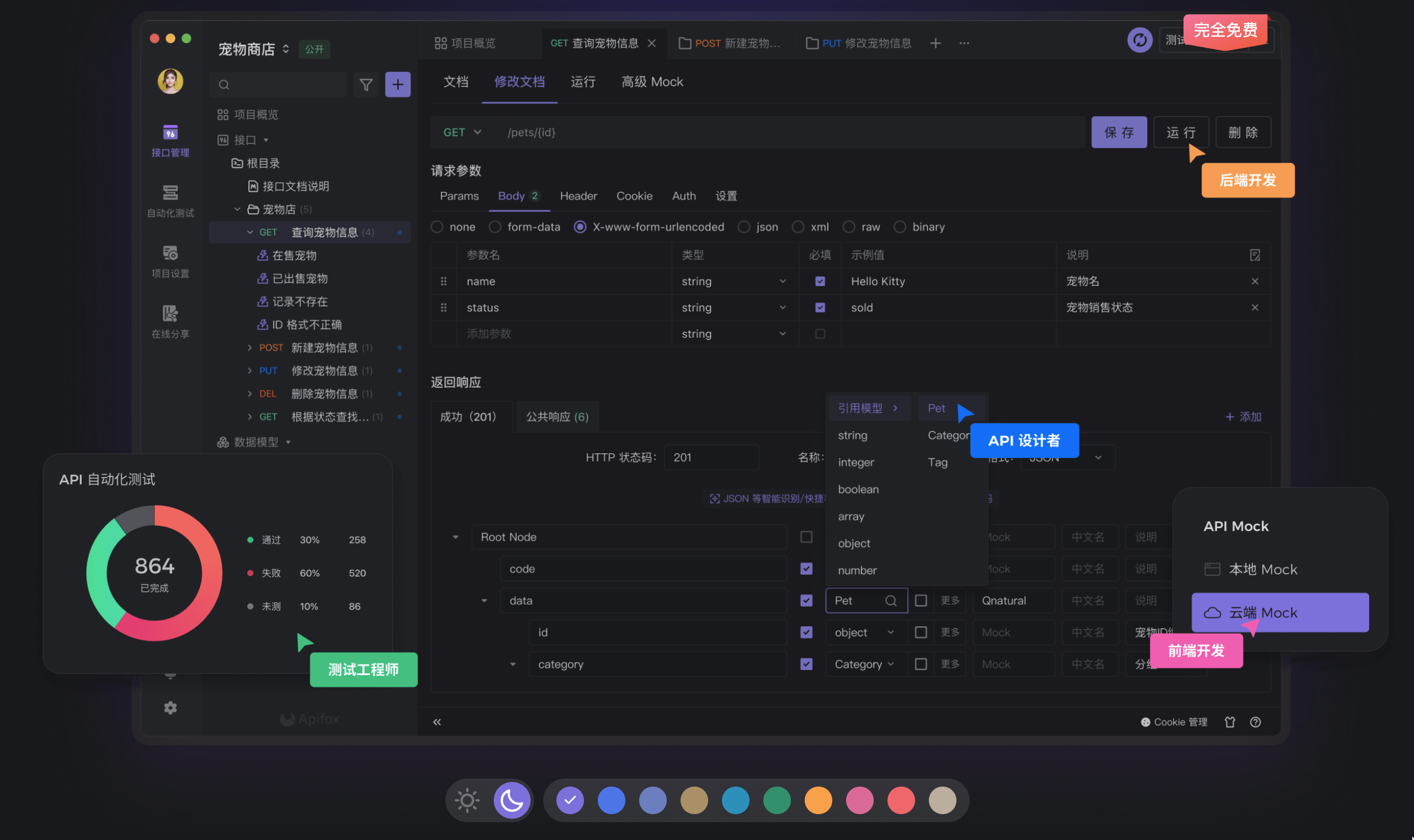Click 添加 to add a response
1414x840 pixels.
pos(1243,417)
